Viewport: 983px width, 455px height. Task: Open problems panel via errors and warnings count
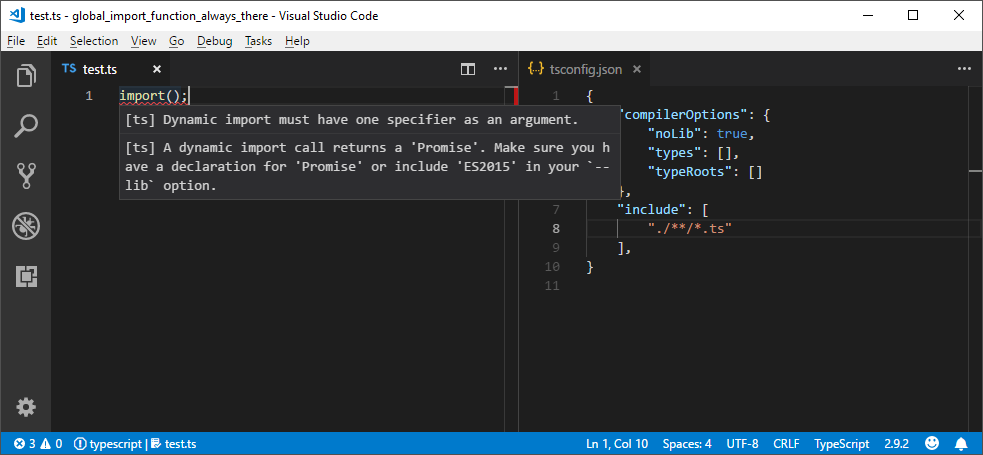[x=38, y=444]
